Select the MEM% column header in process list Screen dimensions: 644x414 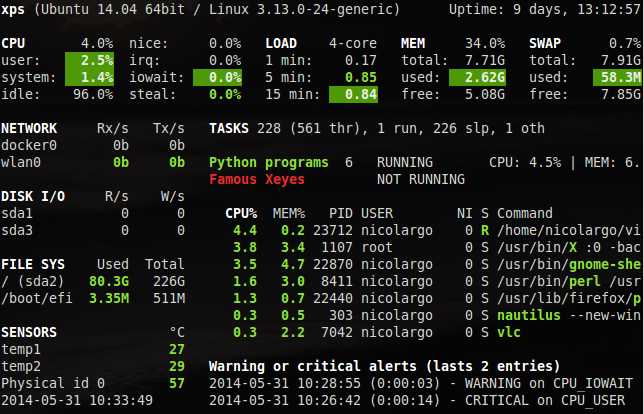289,213
